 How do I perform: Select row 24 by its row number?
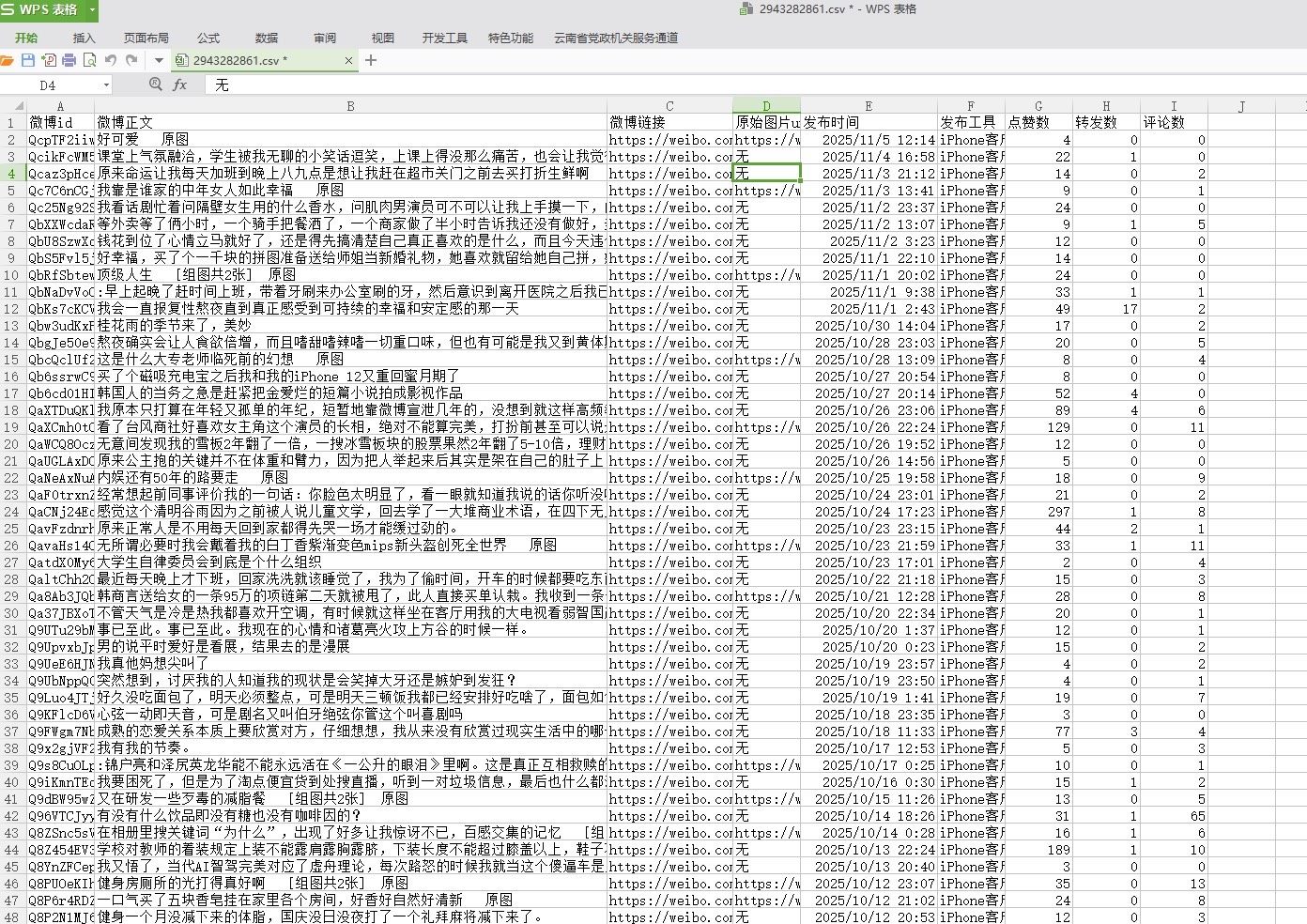[x=13, y=512]
